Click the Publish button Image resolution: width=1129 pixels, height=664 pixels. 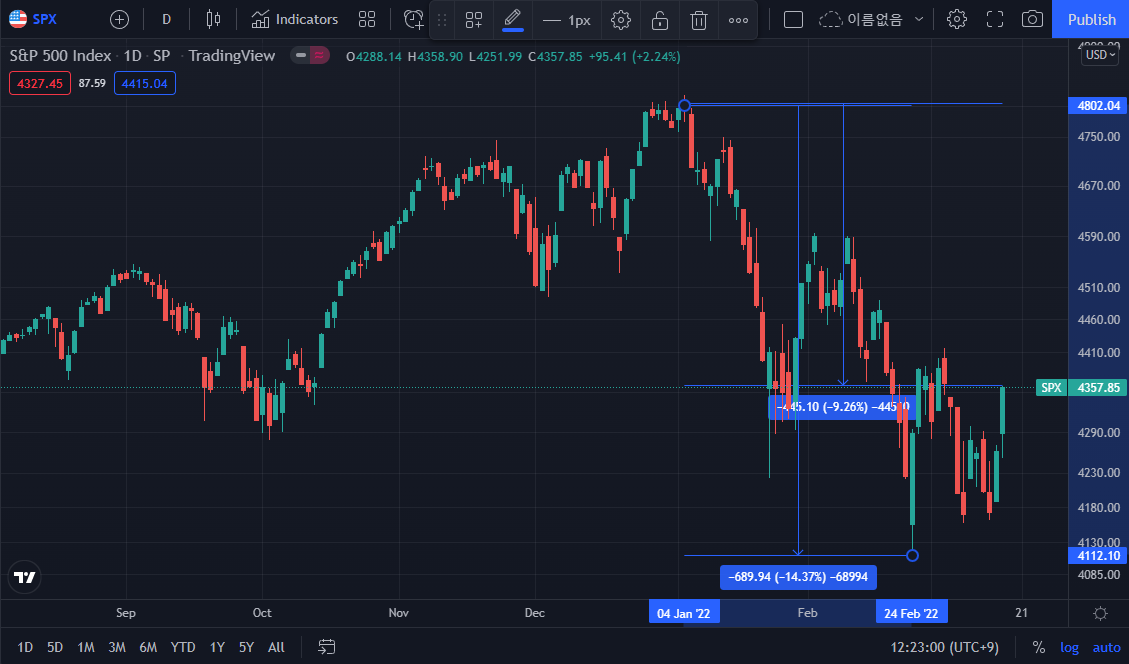tap(1091, 19)
